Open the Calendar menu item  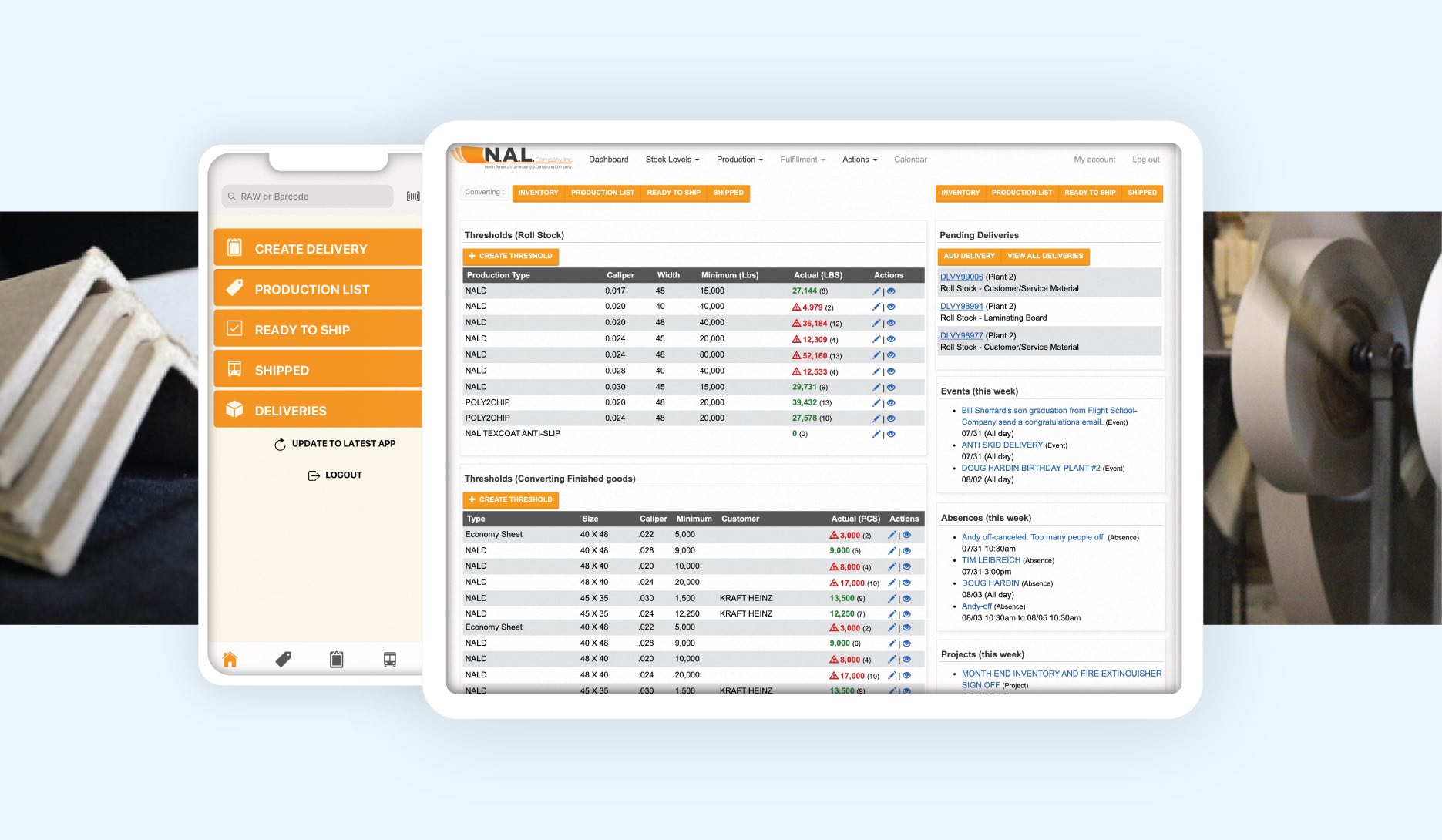point(910,160)
